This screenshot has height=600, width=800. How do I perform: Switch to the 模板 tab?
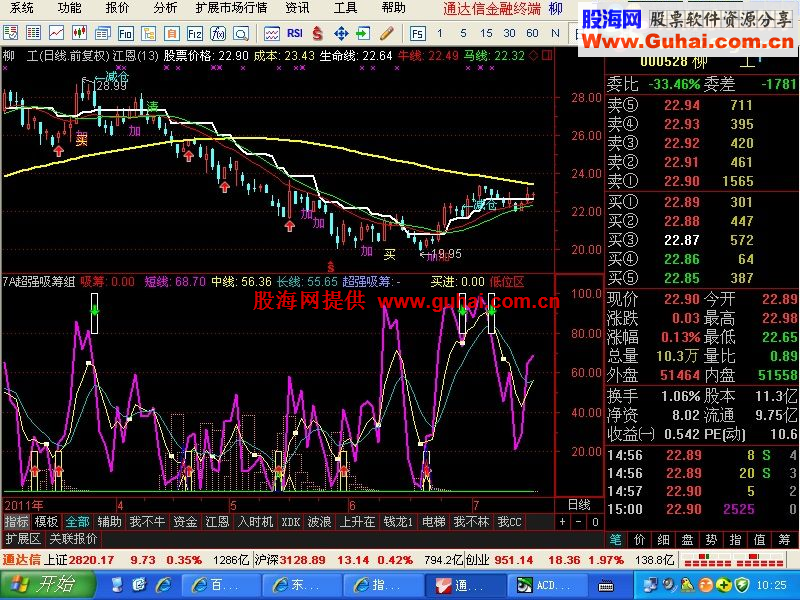(46, 521)
